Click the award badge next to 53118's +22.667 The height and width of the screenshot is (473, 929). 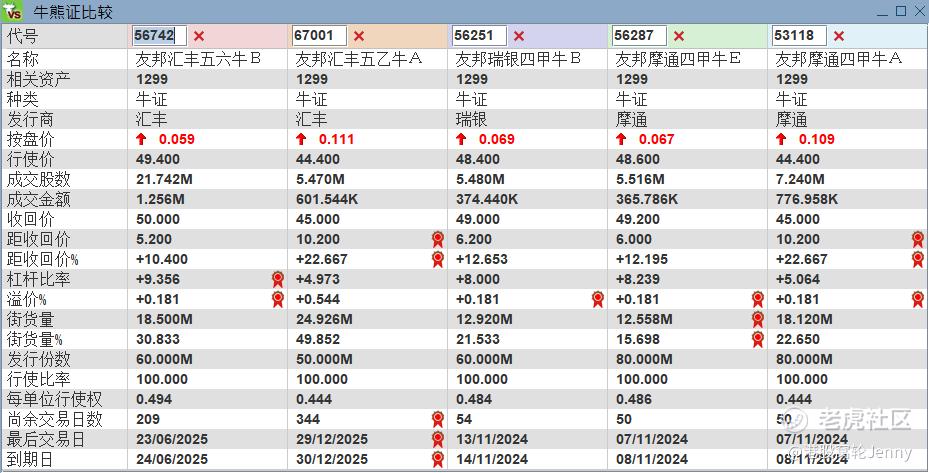coord(918,259)
